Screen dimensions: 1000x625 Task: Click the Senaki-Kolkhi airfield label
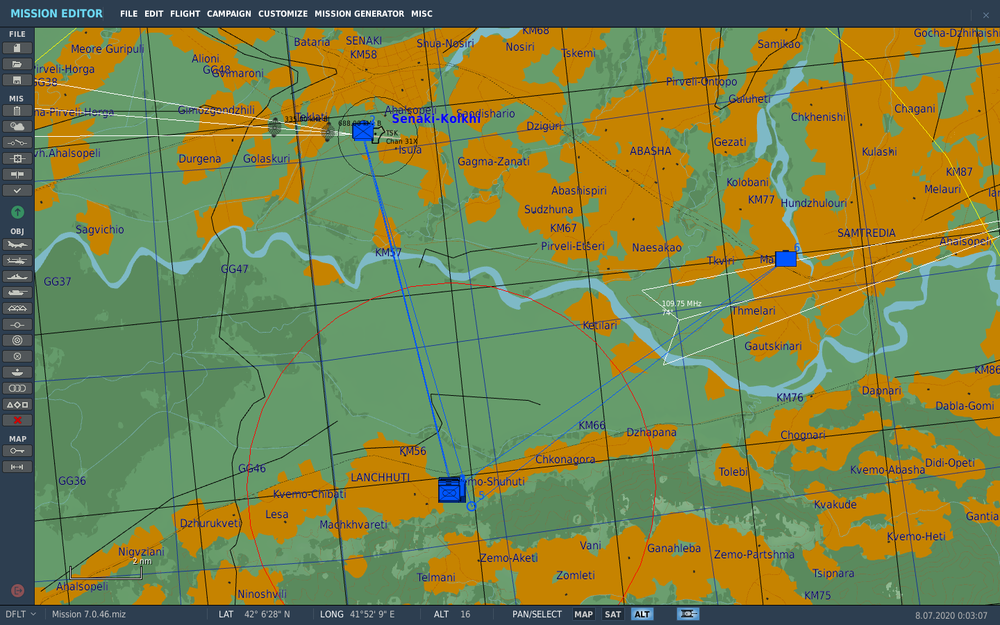(436, 119)
